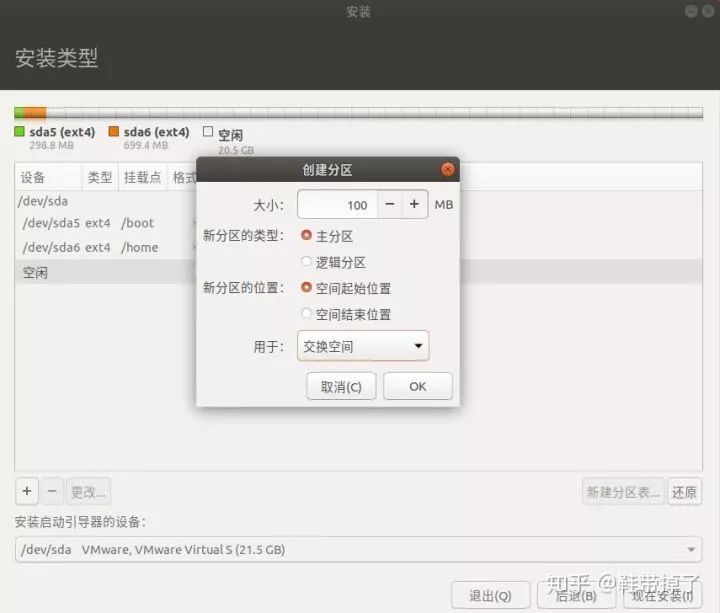The image size is (720, 613).
Task: Add new partition with plus button
Action: [27, 491]
